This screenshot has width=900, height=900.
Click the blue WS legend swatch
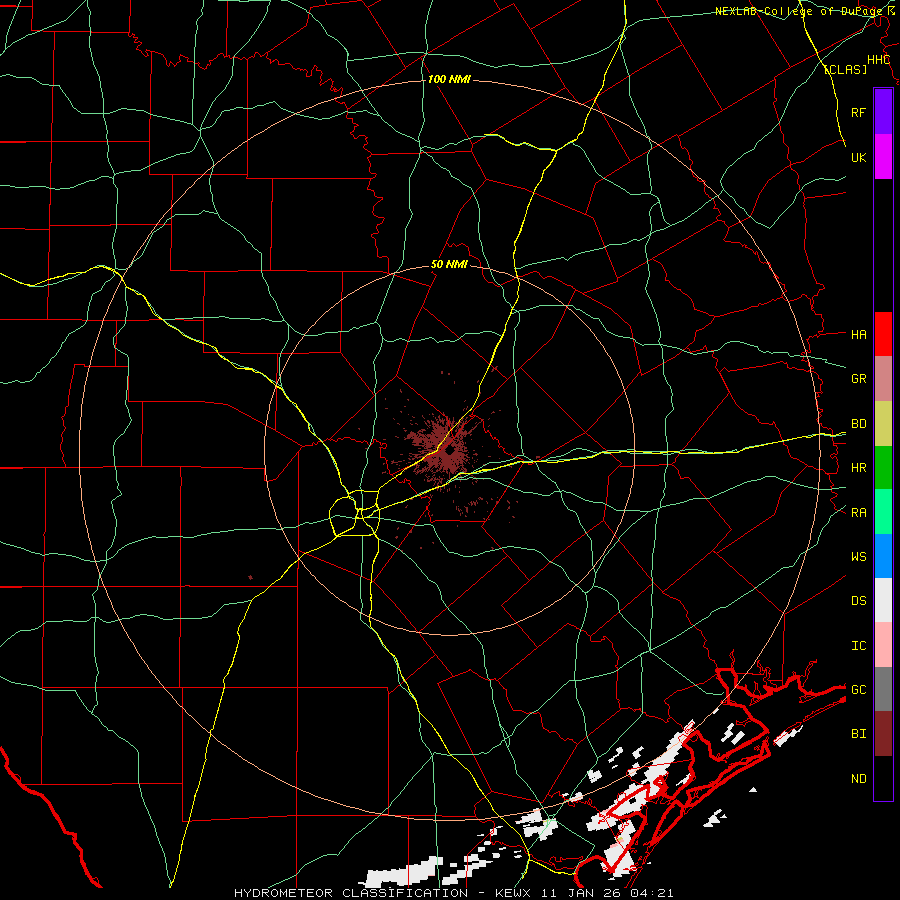coord(883,556)
